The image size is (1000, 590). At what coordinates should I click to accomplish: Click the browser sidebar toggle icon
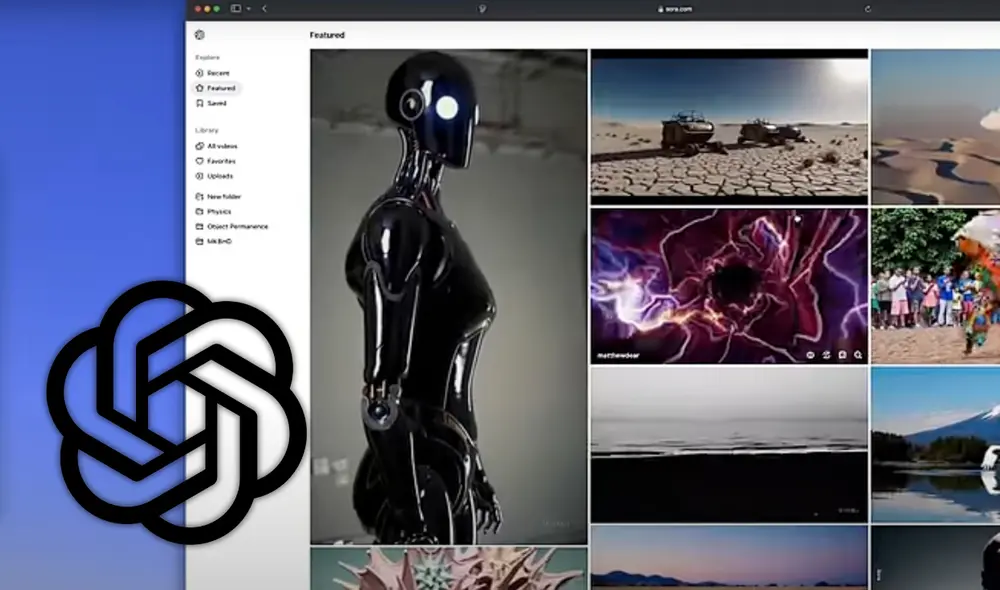[x=236, y=8]
